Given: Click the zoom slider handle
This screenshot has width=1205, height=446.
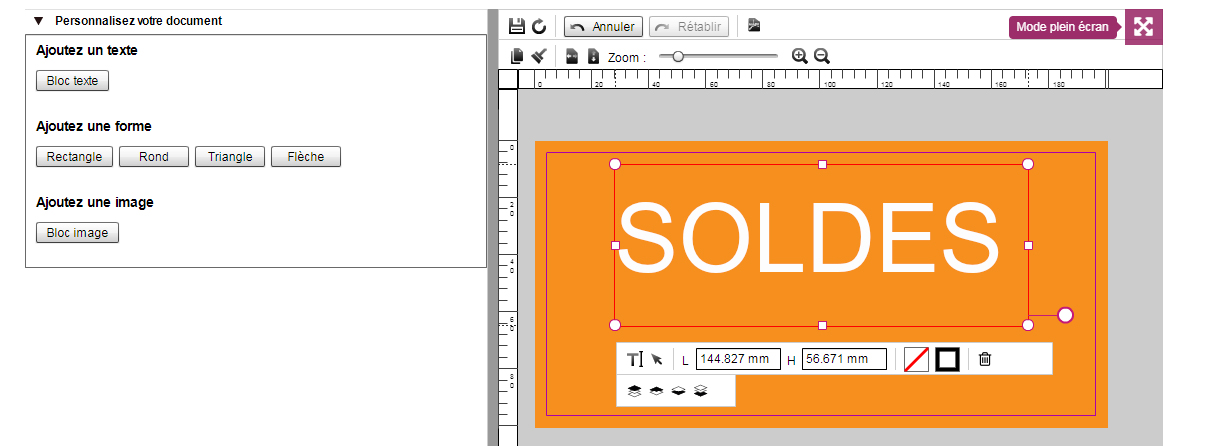Looking at the screenshot, I should [x=678, y=57].
